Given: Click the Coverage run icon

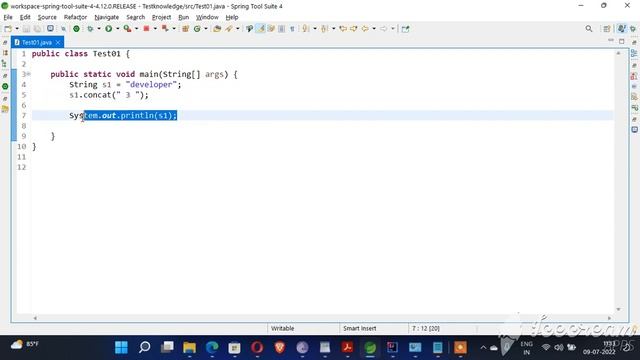Looking at the screenshot, I should point(127,29).
